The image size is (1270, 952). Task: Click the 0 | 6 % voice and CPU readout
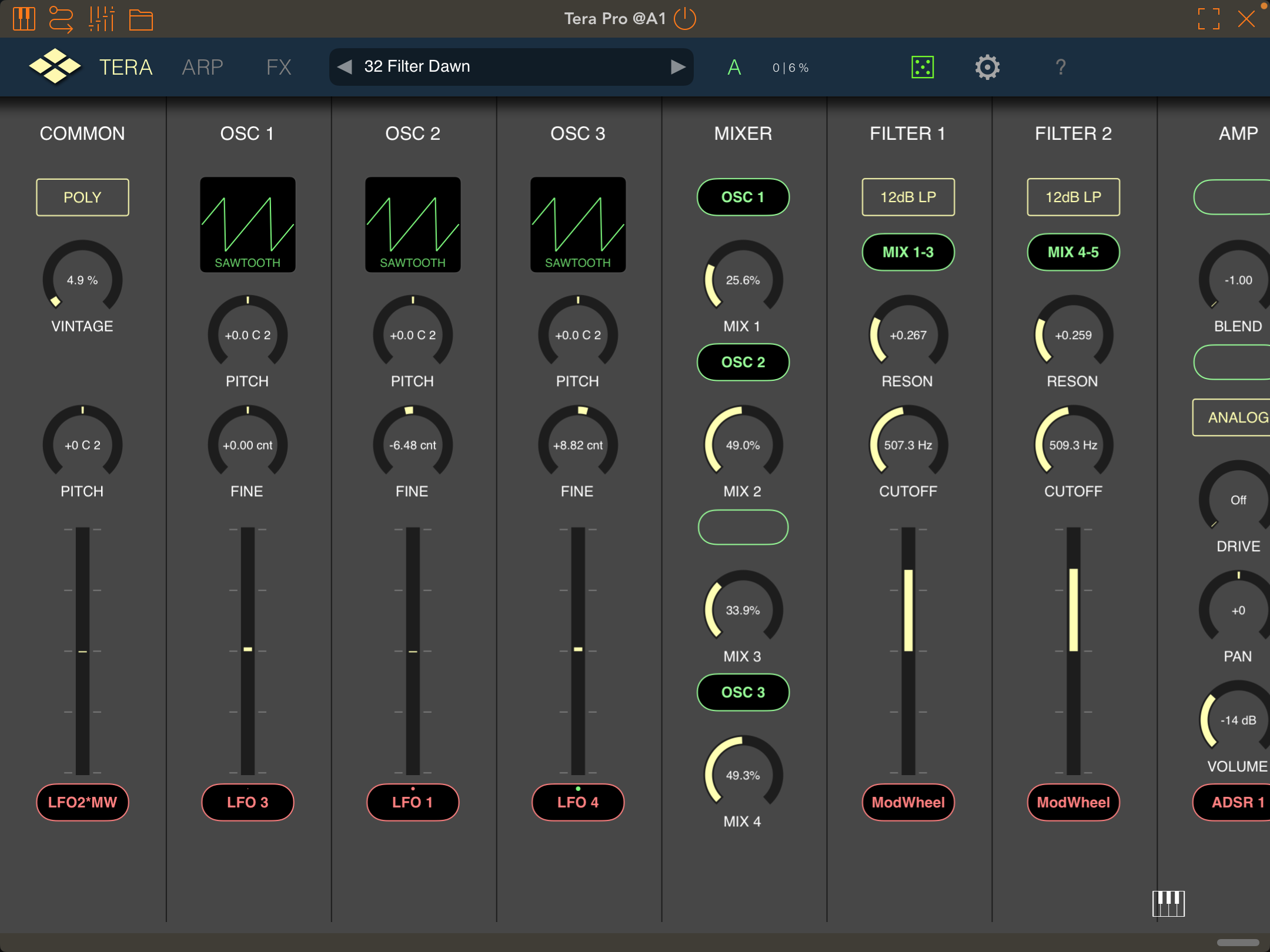(x=791, y=68)
